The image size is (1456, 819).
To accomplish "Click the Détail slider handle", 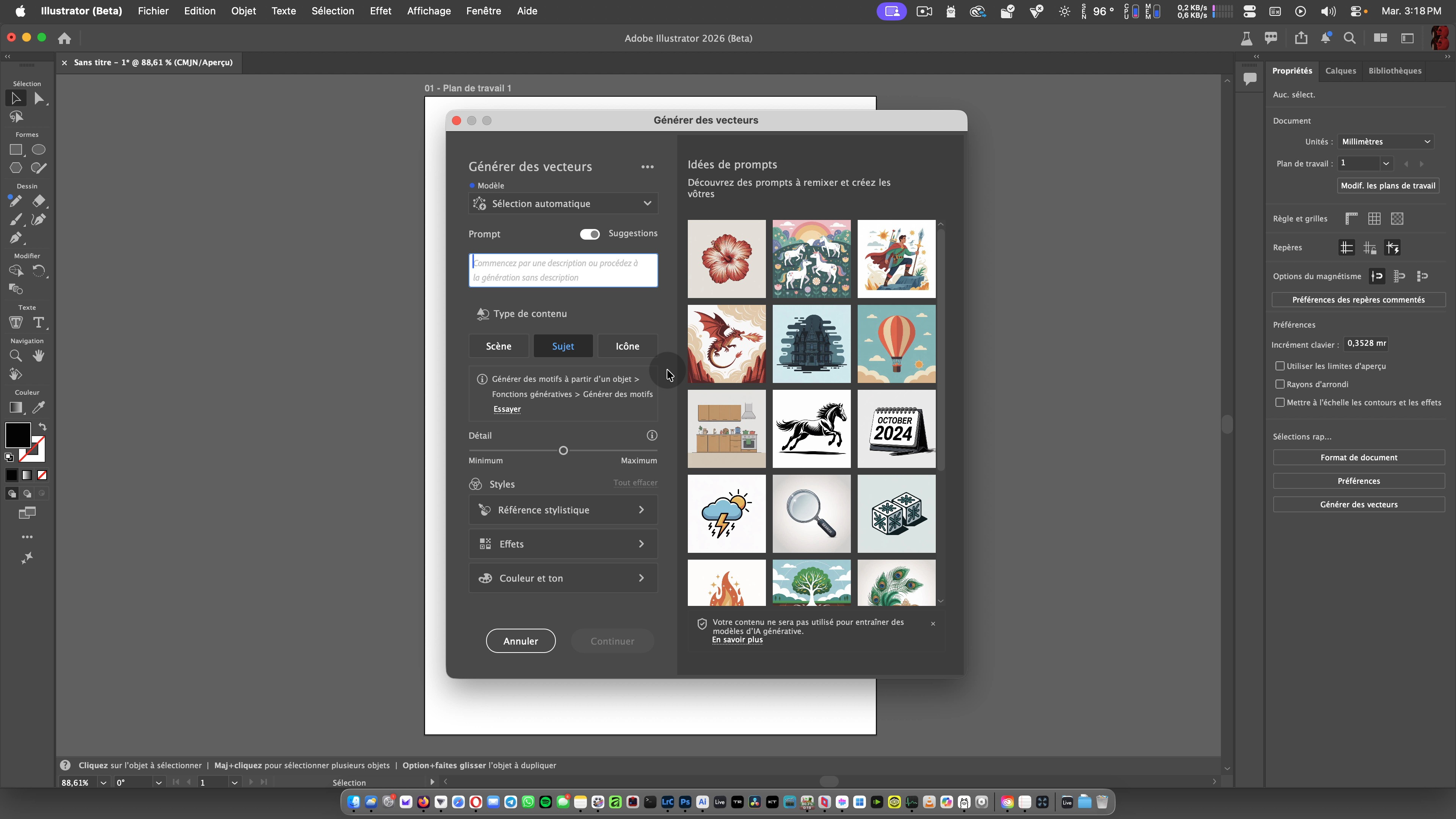I will click(x=563, y=450).
